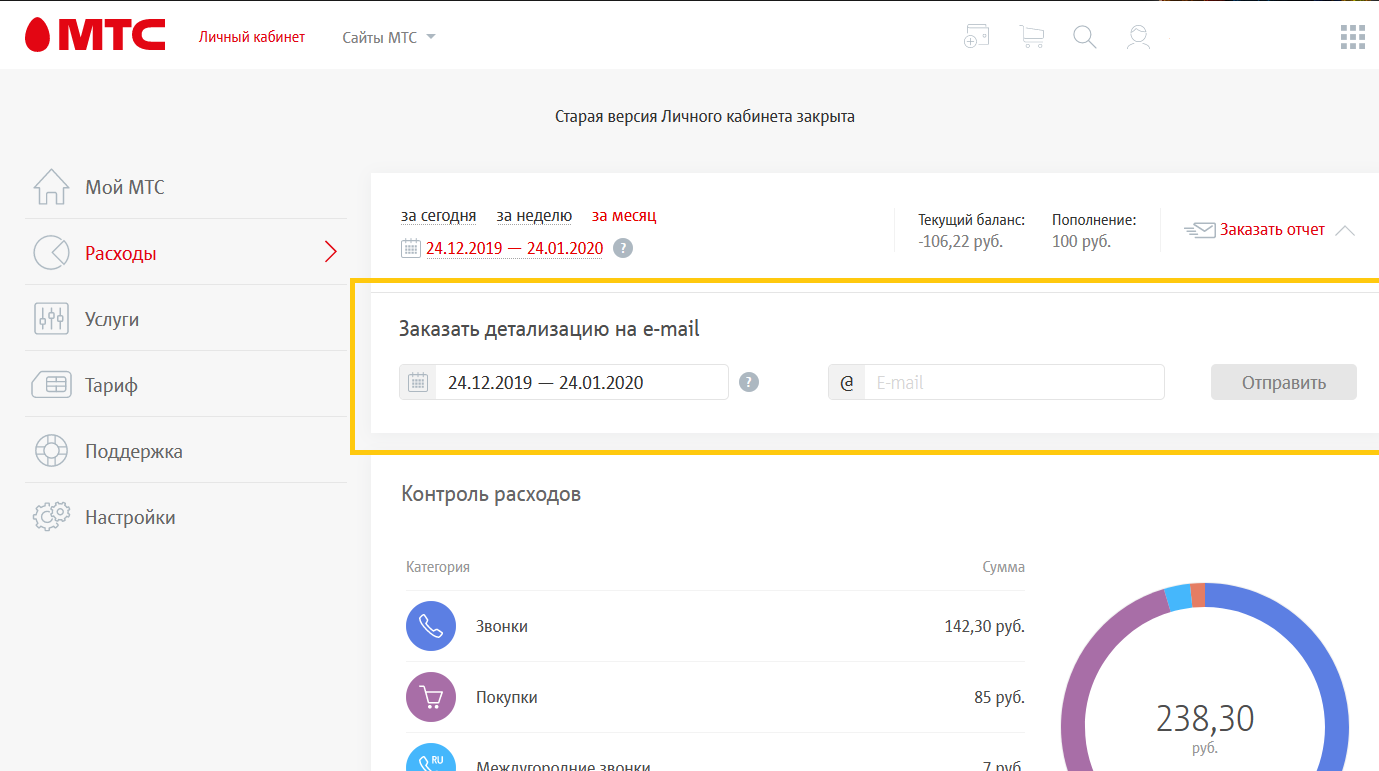Click the 142,30 руб. amount
This screenshot has height=771, width=1379.
984,626
